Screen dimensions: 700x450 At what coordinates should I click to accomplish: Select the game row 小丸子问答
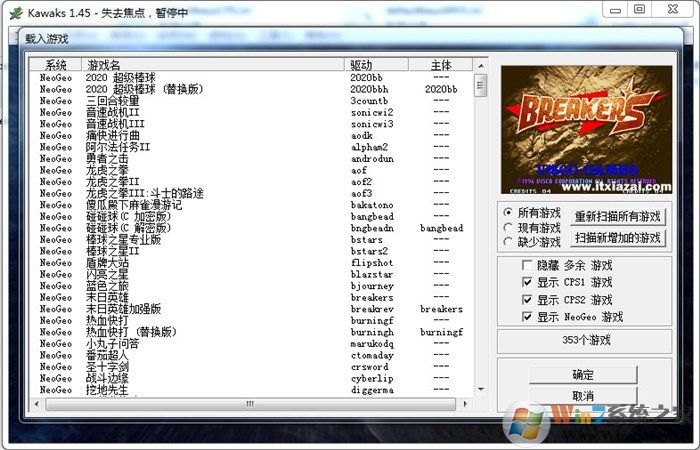(x=250, y=344)
